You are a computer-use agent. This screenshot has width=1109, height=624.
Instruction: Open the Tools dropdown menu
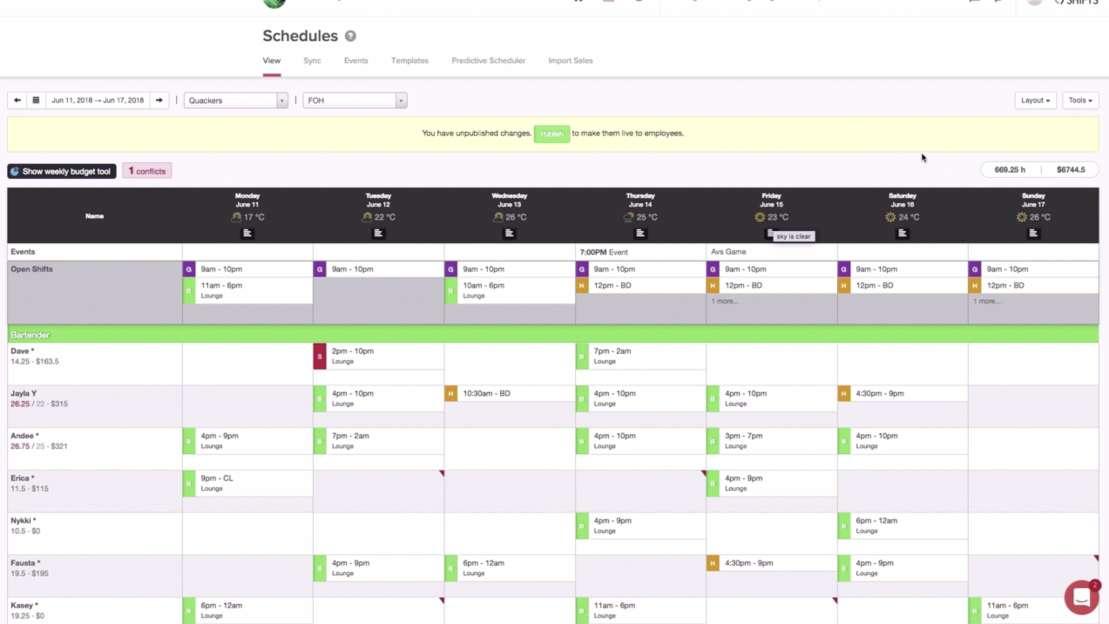[x=1080, y=100]
